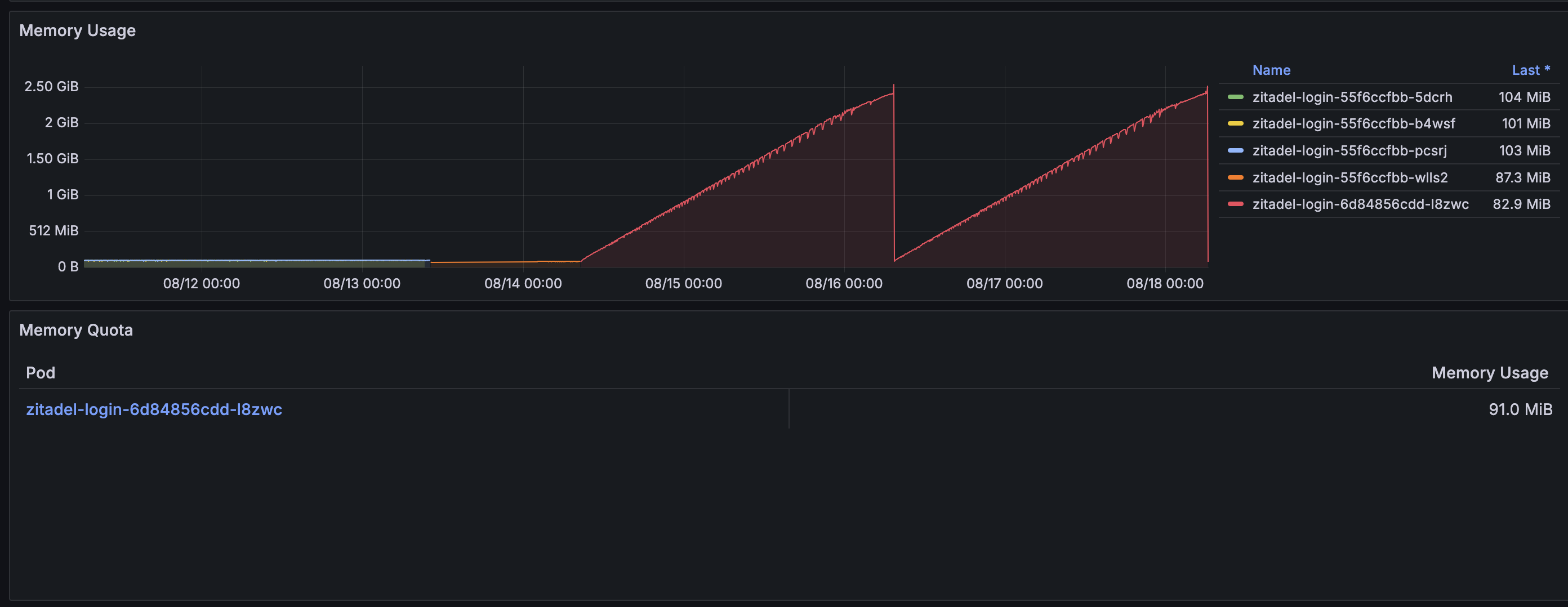Click the 08/16 00:00 time axis label
The height and width of the screenshot is (607, 1568).
tap(844, 283)
